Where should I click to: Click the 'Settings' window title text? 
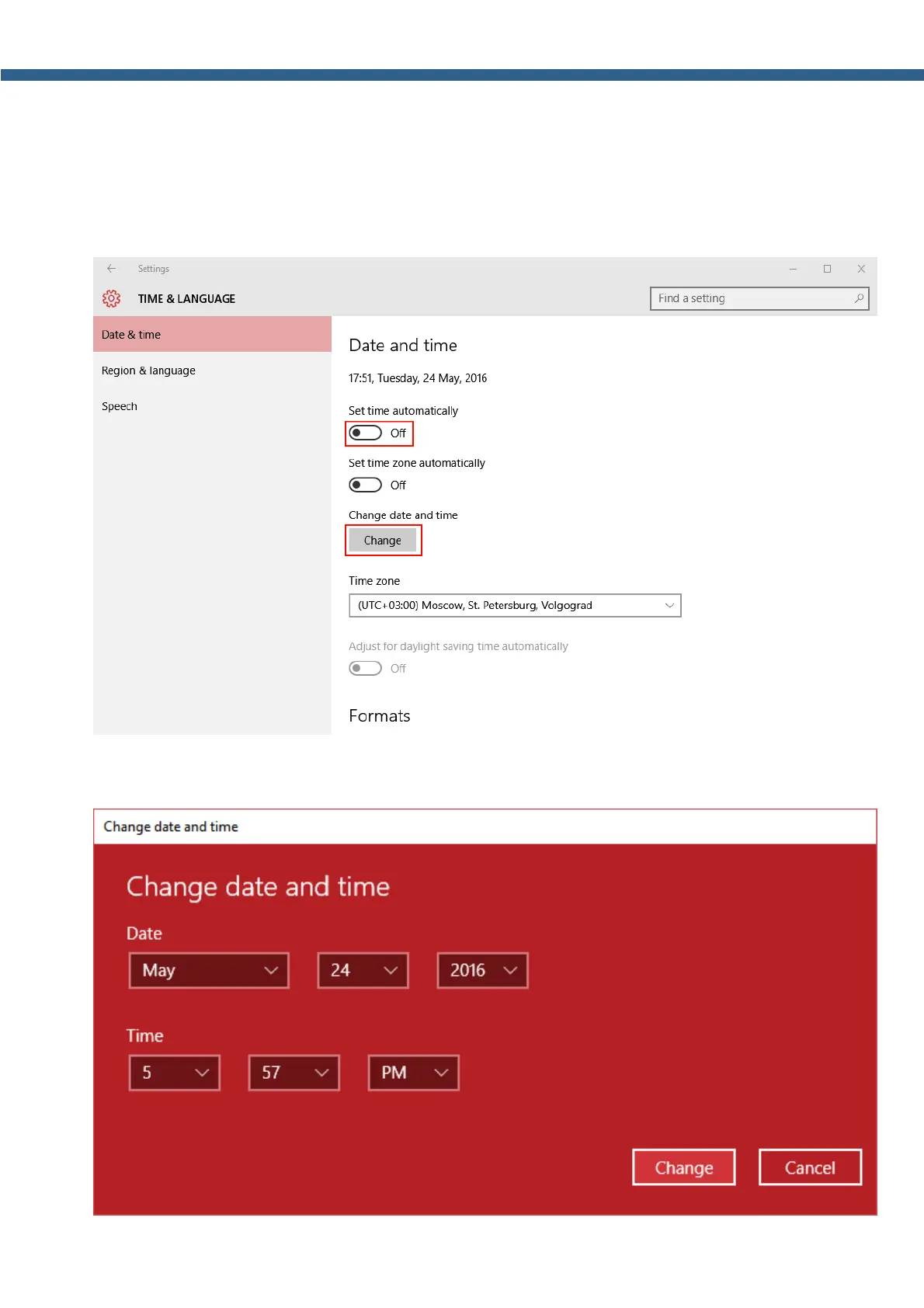tap(154, 269)
